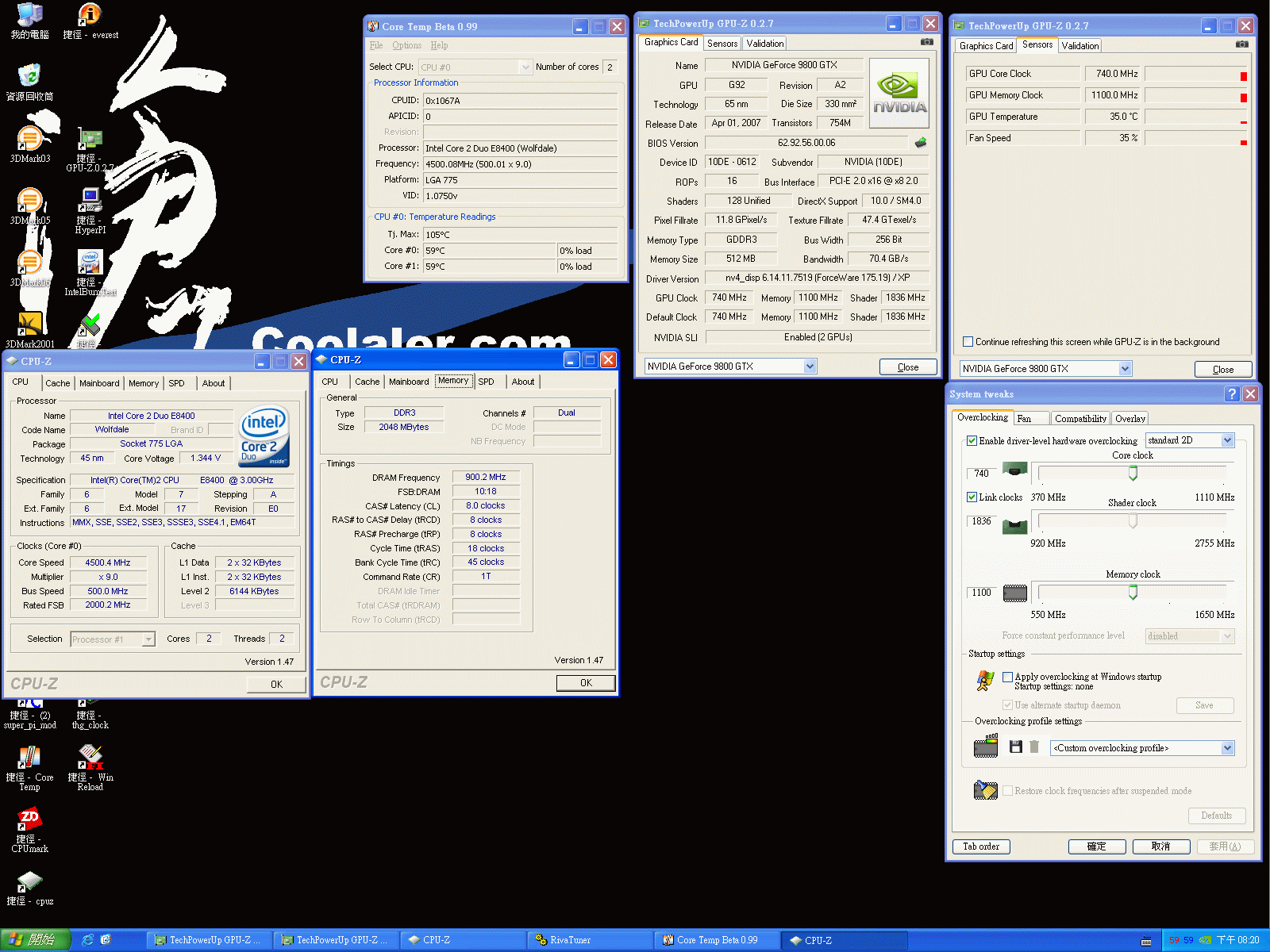Click the memory clock value field showing 1100
This screenshot has height=952, width=1270.
pos(982,593)
